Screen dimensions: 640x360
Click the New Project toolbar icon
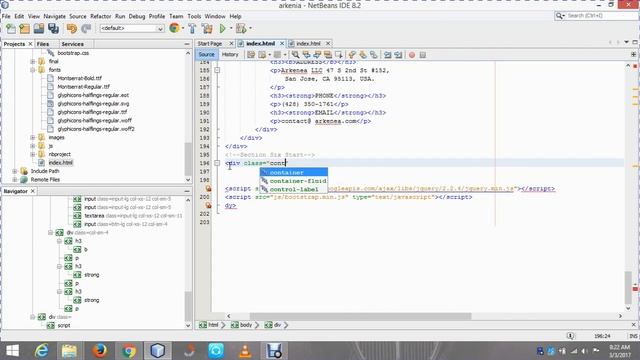(x=24, y=28)
